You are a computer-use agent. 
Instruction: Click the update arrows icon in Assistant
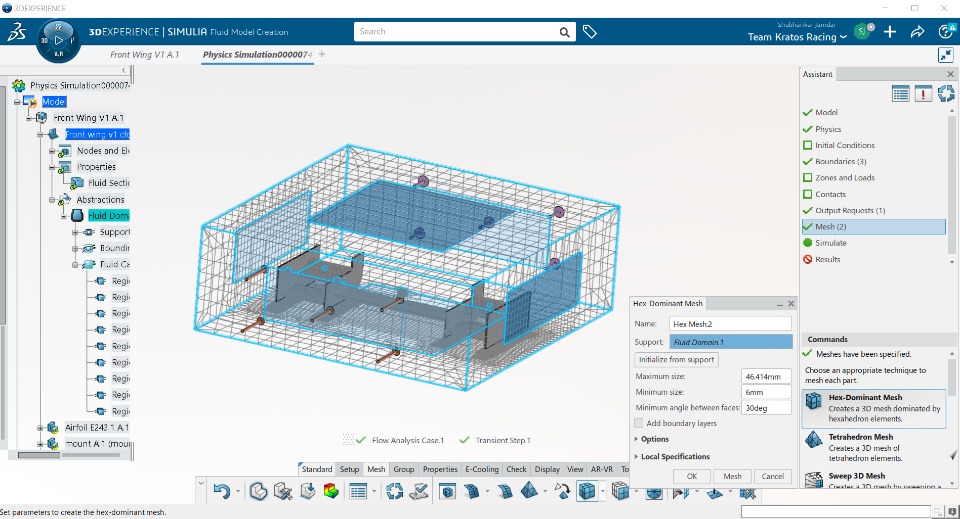click(946, 94)
